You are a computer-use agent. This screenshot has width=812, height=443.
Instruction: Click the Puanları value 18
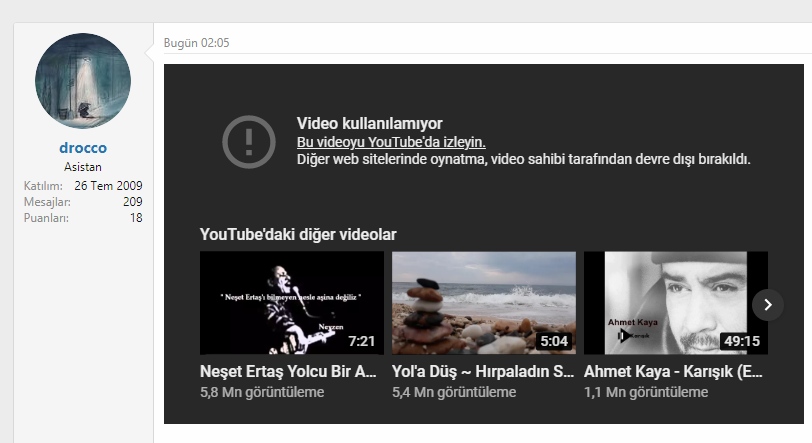click(136, 218)
